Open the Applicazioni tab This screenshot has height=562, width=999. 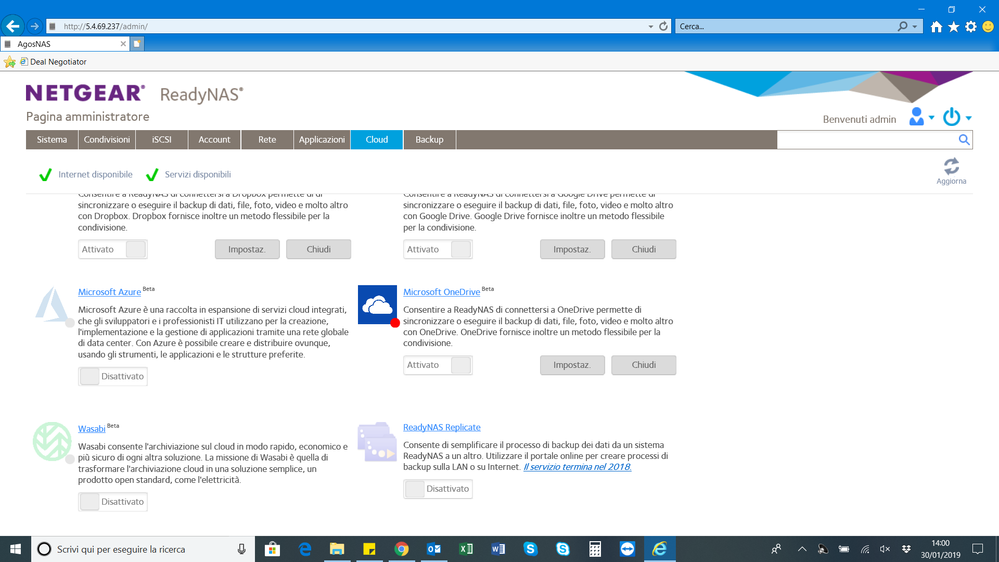pyautogui.click(x=322, y=140)
